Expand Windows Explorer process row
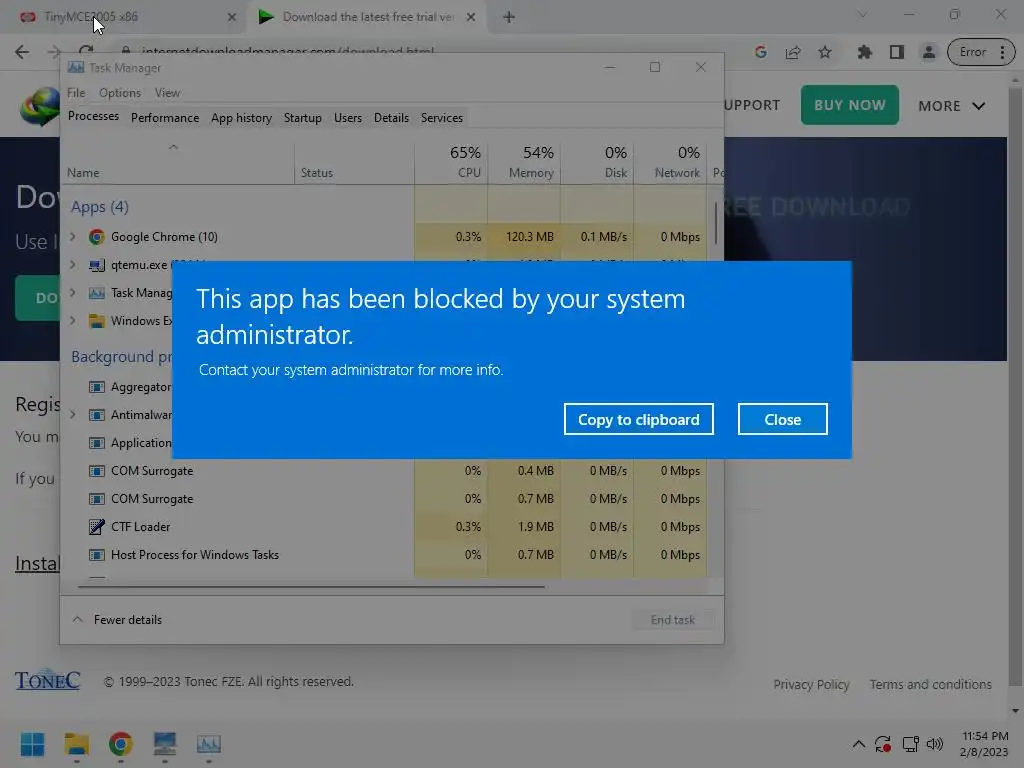This screenshot has height=768, width=1024. 72,321
